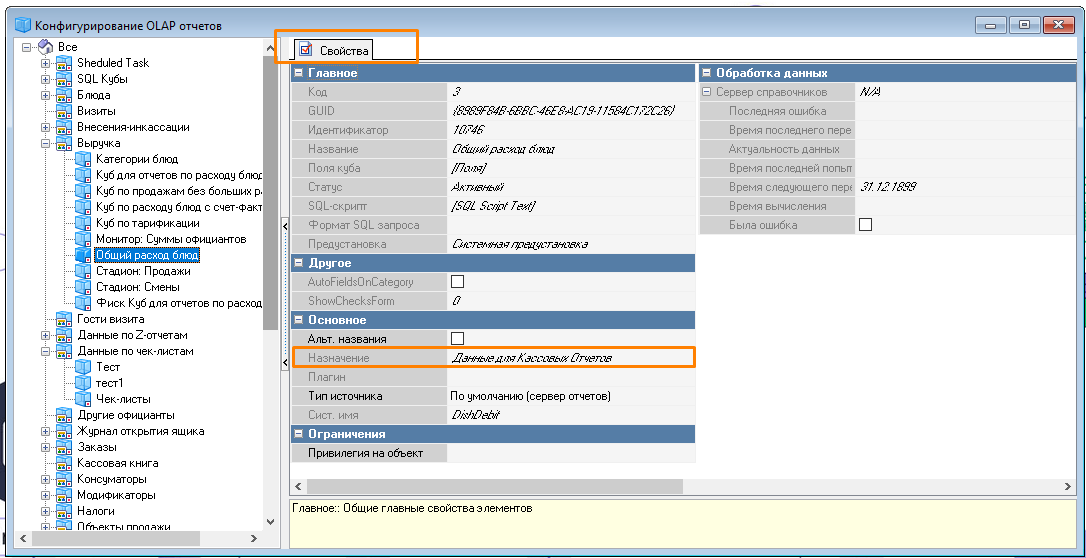Click the folder icon beside Кассовая книга
Screen dimensions: 1086x558
tap(64, 463)
